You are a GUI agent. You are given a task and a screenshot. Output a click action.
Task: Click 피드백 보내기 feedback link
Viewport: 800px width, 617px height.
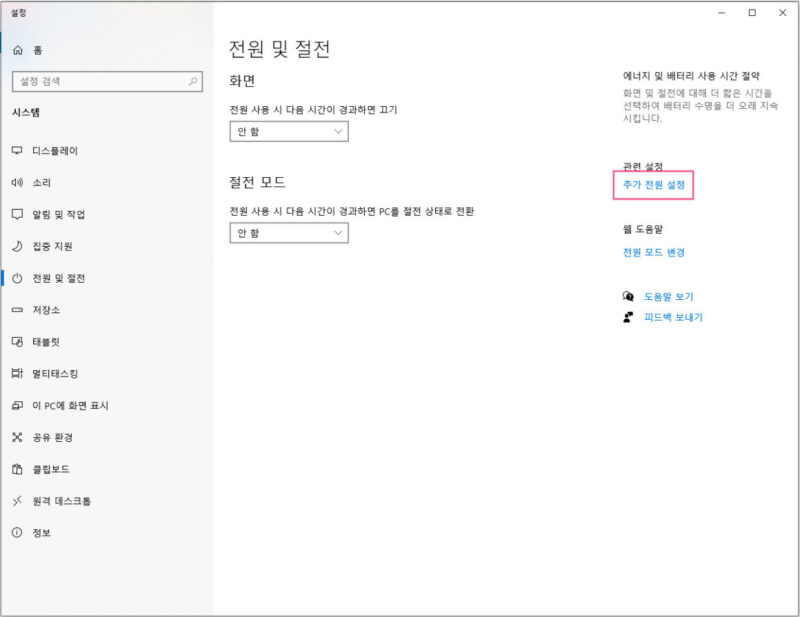[673, 318]
